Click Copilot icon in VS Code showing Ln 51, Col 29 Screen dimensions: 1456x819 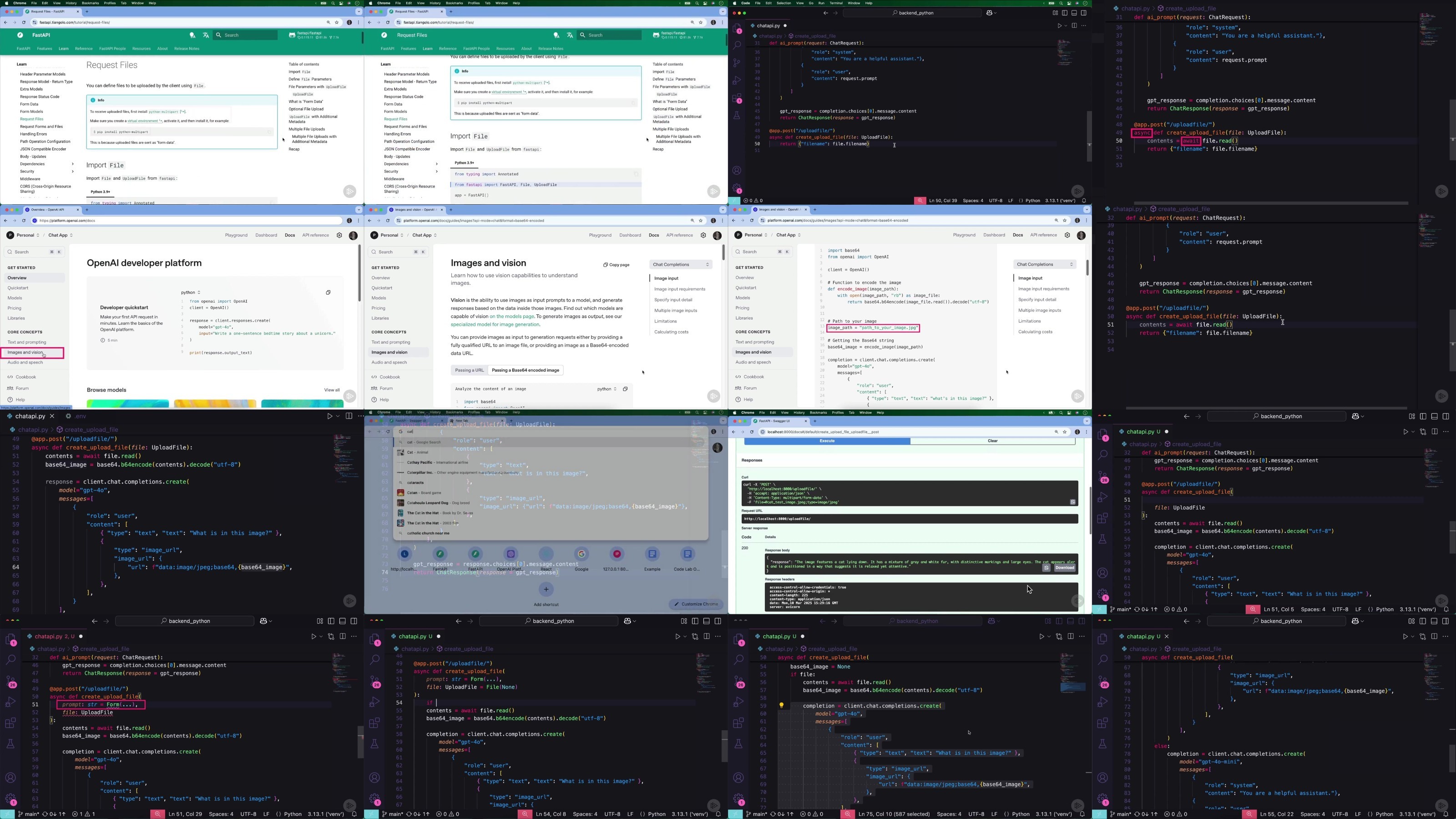click(264, 621)
